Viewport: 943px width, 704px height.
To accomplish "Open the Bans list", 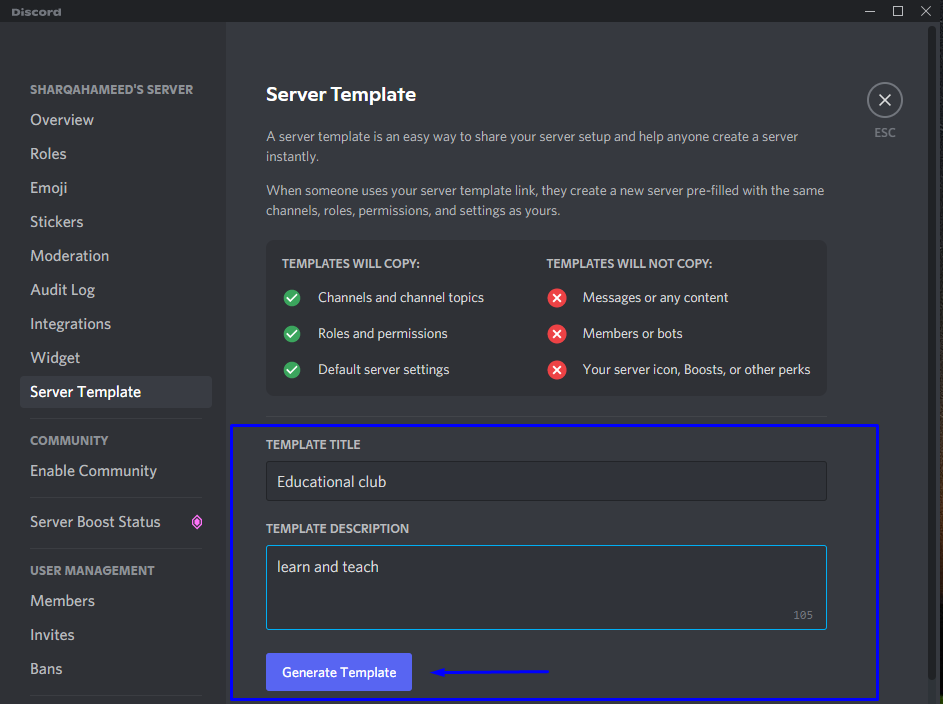I will [x=46, y=668].
